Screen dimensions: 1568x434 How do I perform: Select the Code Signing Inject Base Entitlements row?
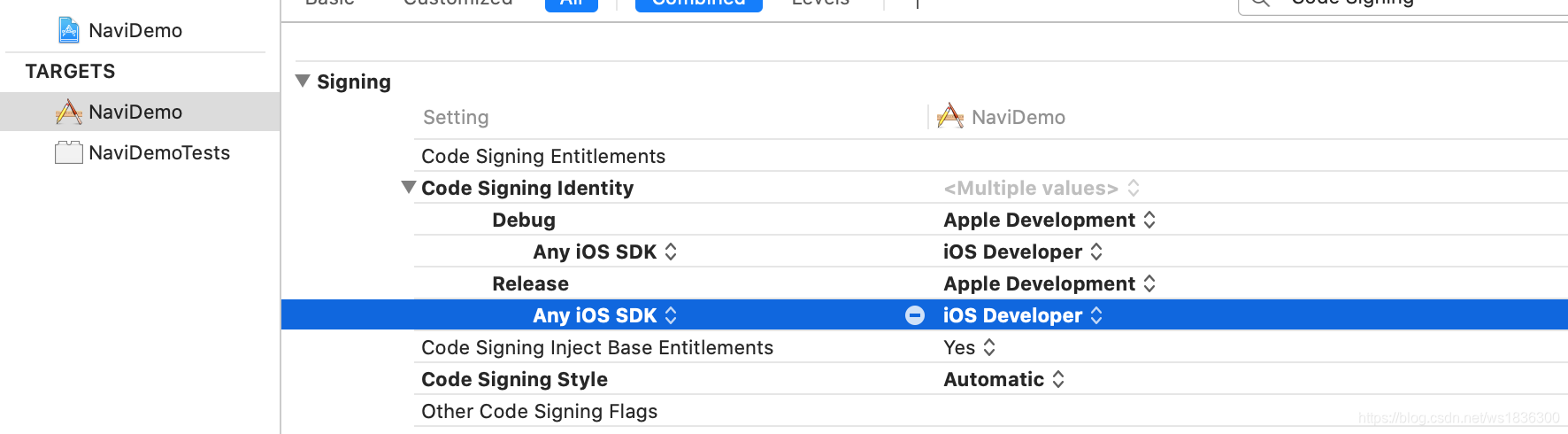coord(991,347)
